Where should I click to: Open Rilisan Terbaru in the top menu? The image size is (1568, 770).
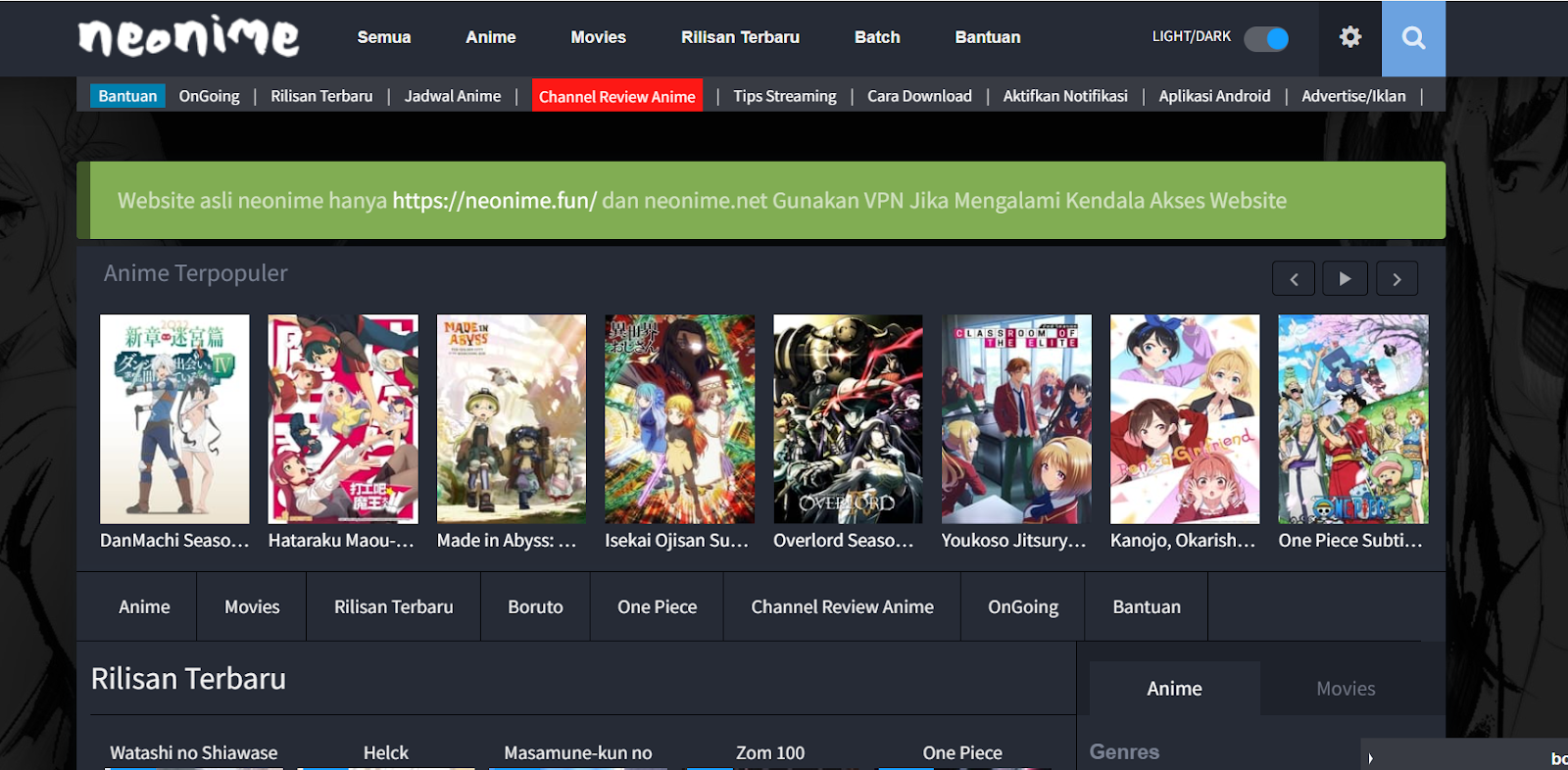click(x=741, y=37)
